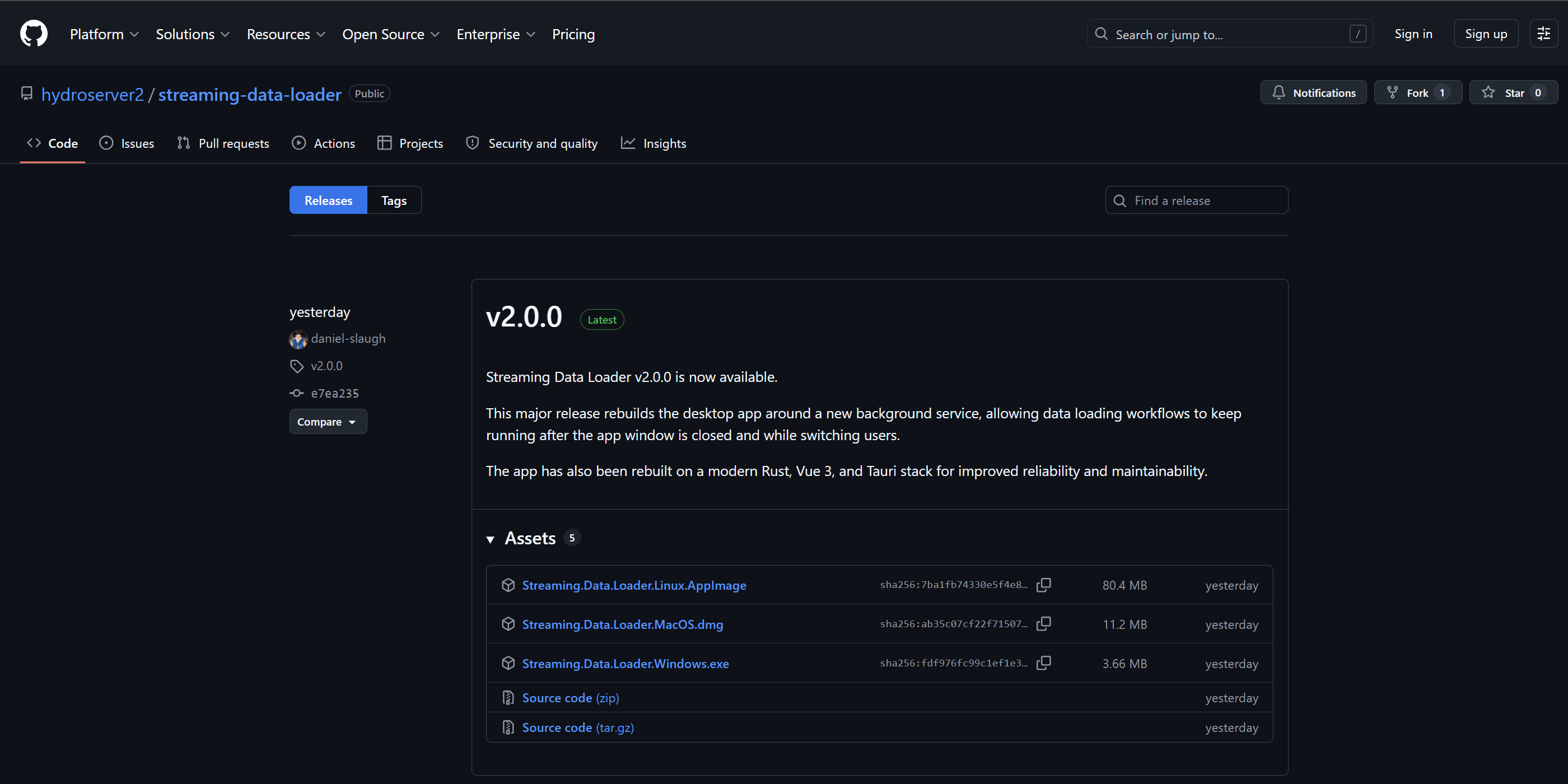This screenshot has height=784, width=1568.
Task: Fork the repository
Action: 1418,92
